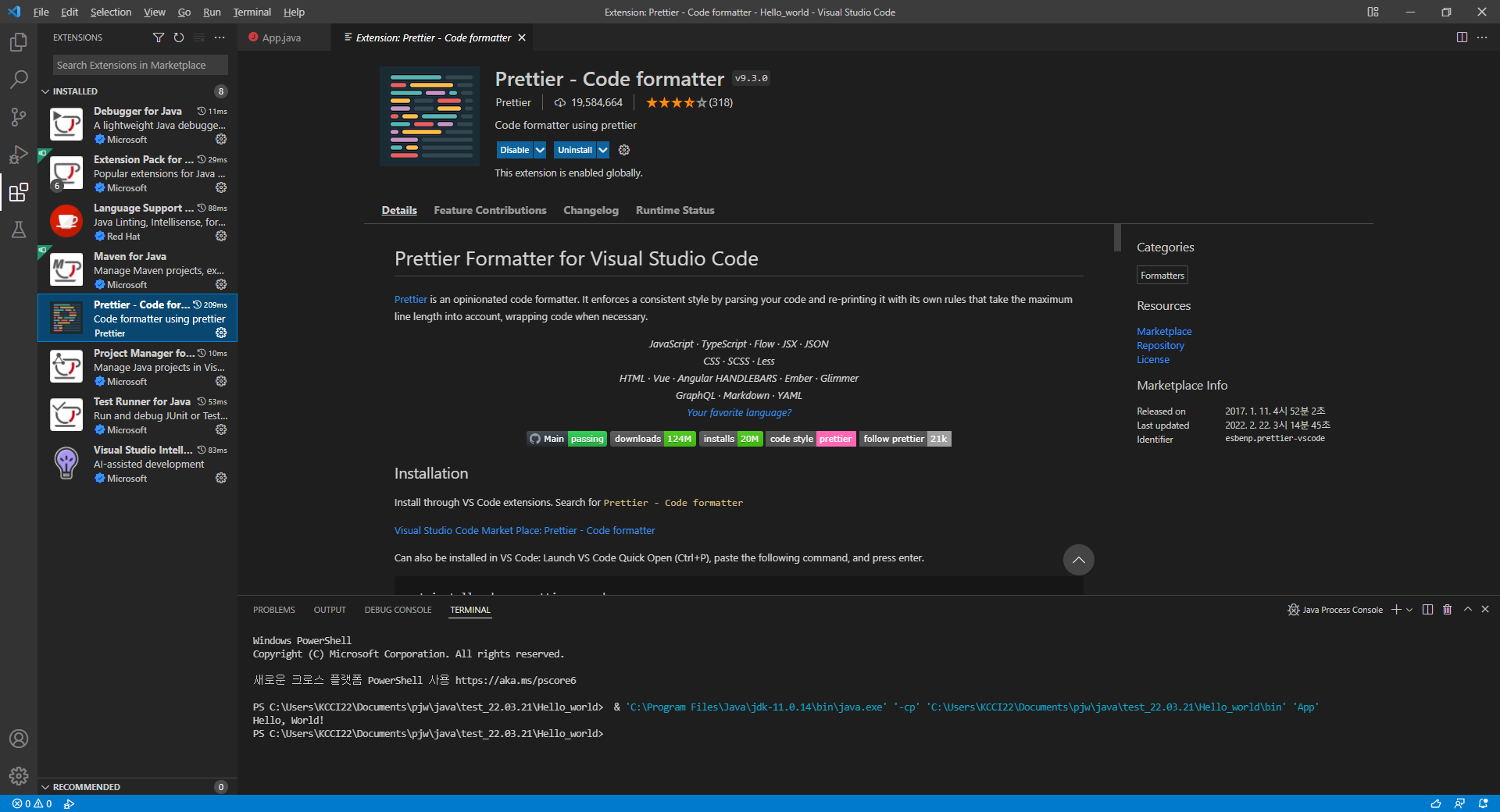
Task: Click errors and warnings status bar item
Action: pyautogui.click(x=32, y=803)
